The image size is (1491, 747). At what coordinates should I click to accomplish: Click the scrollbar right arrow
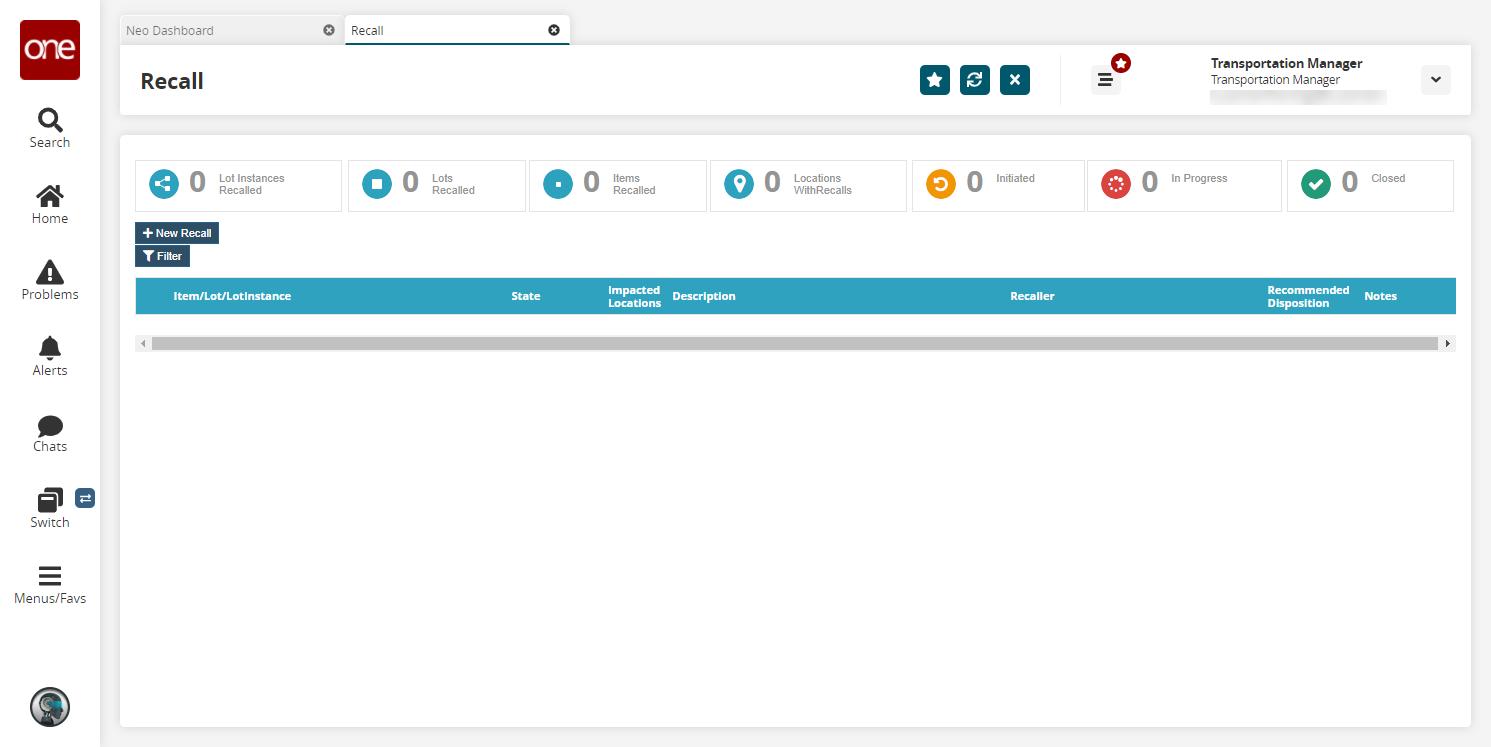point(1448,343)
